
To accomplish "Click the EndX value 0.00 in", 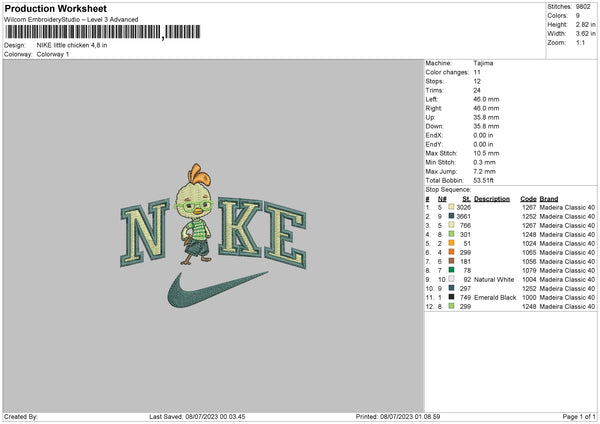I will 483,135.
